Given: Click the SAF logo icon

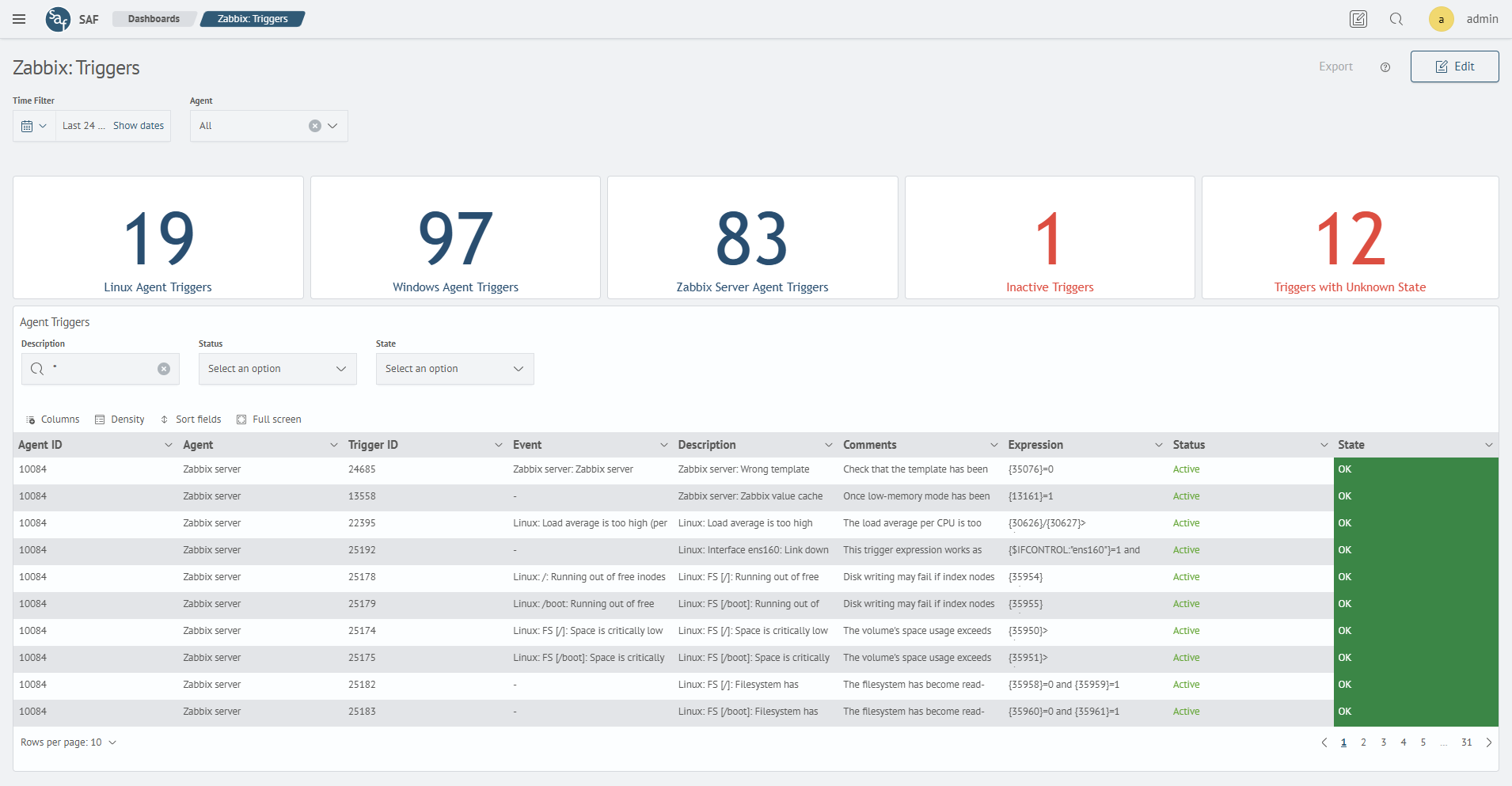Looking at the screenshot, I should [58, 19].
